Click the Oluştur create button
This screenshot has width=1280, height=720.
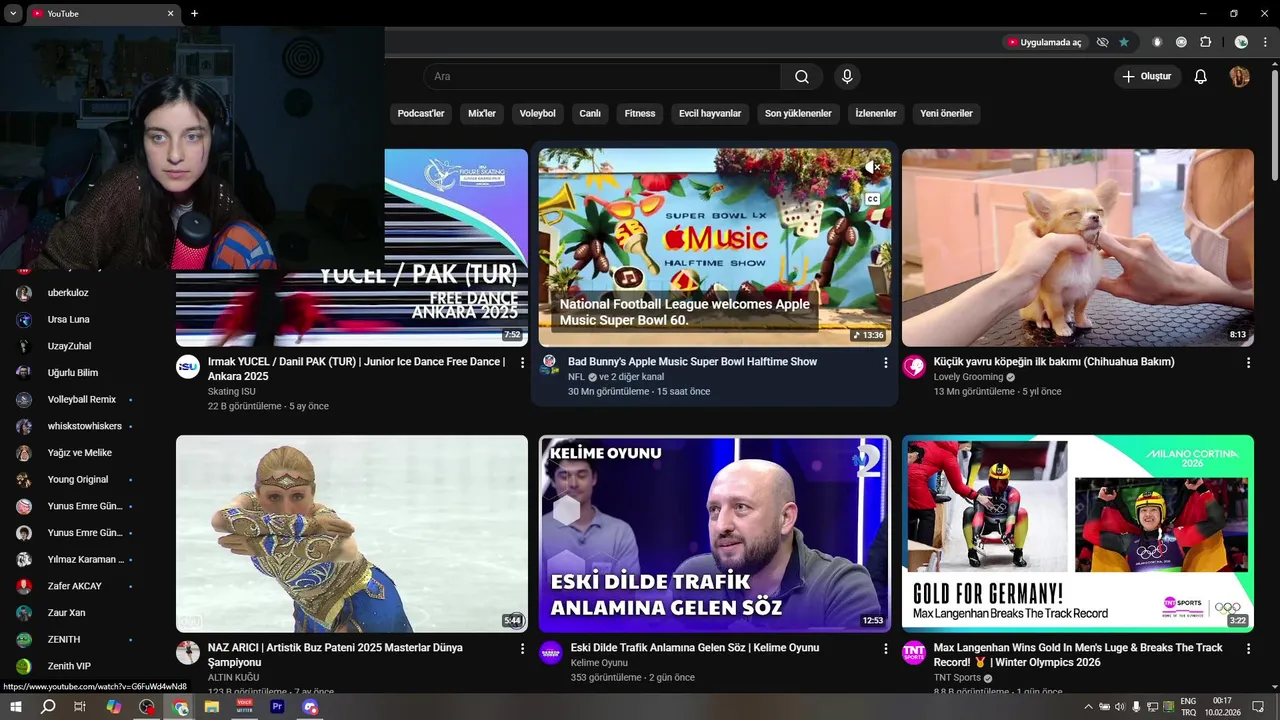(1147, 77)
